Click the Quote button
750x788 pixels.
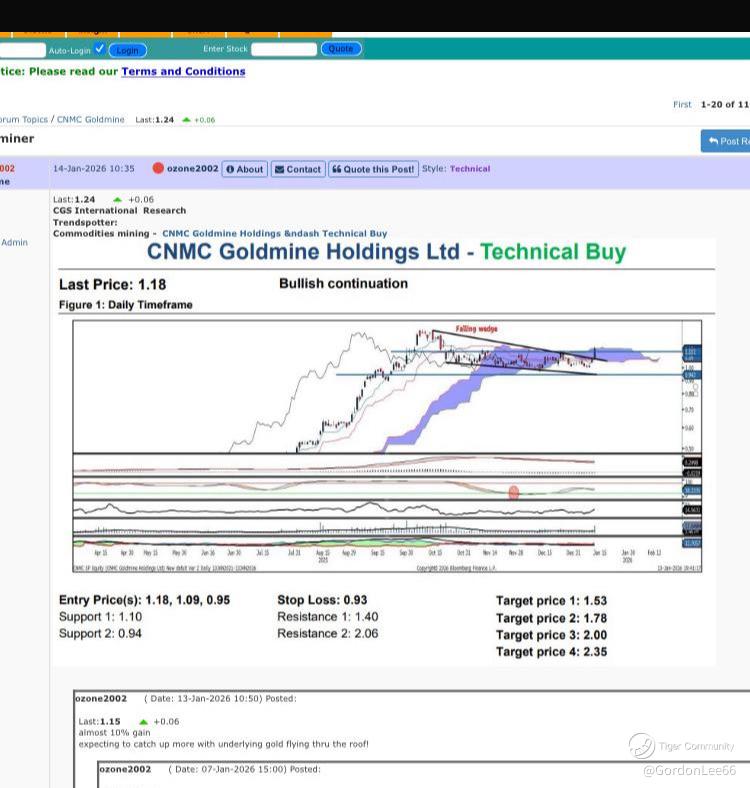(341, 49)
